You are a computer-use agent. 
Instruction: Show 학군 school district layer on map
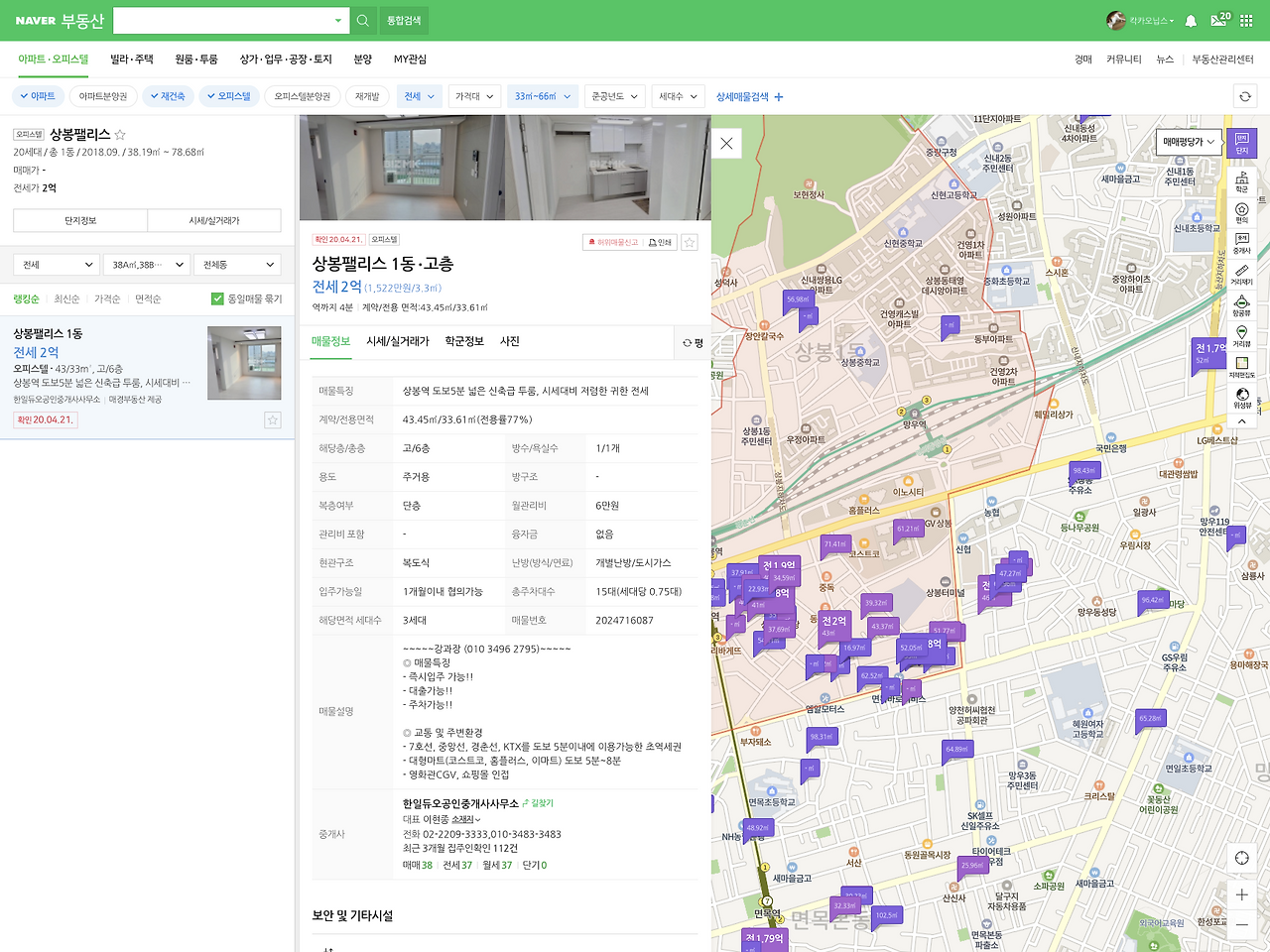point(1241,181)
